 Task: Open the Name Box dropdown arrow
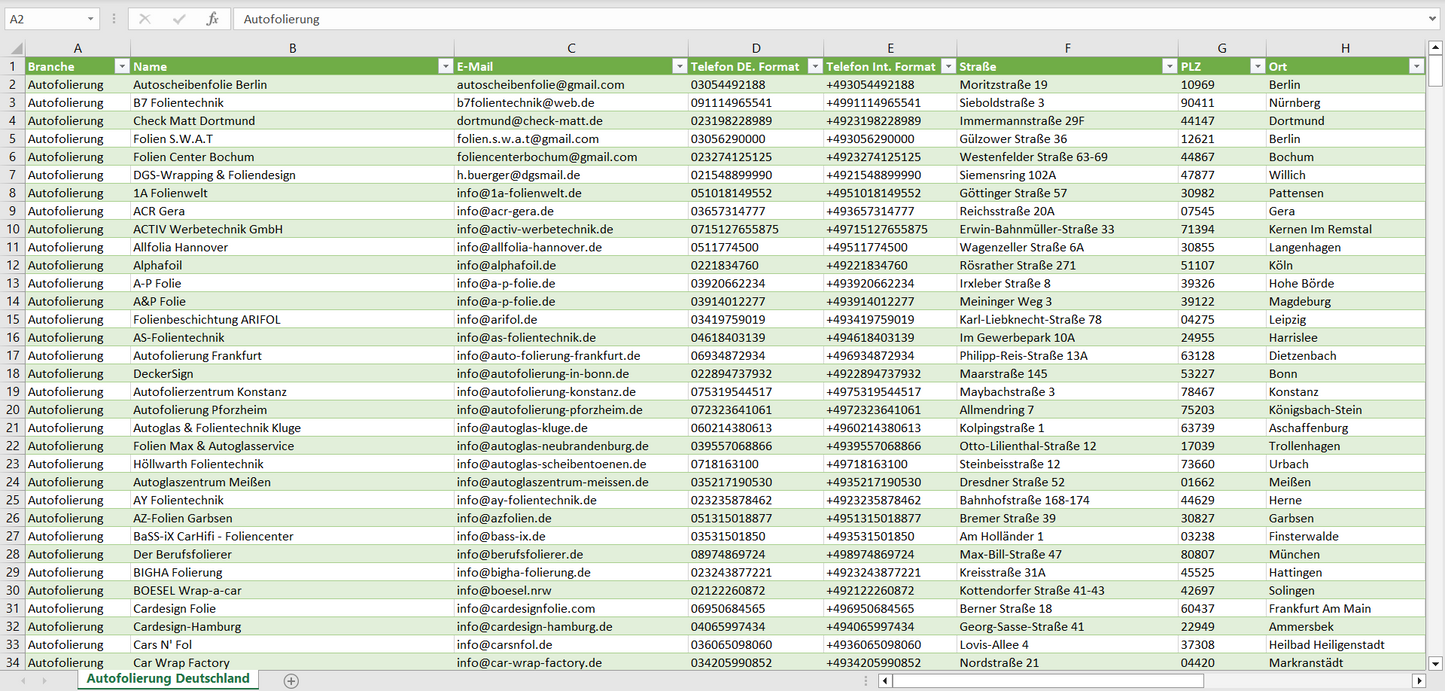pos(91,19)
